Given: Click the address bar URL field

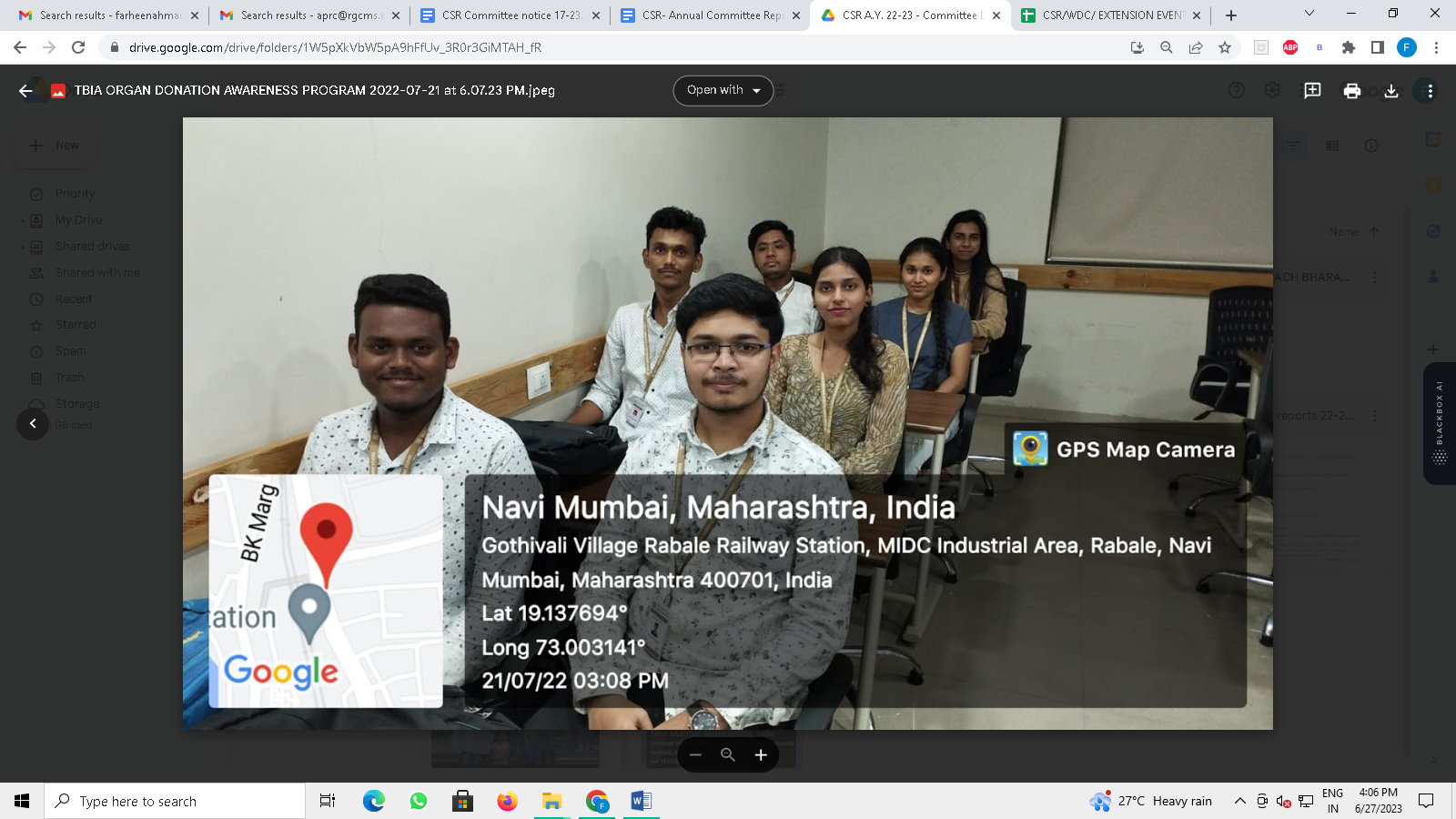Looking at the screenshot, I should (610, 47).
